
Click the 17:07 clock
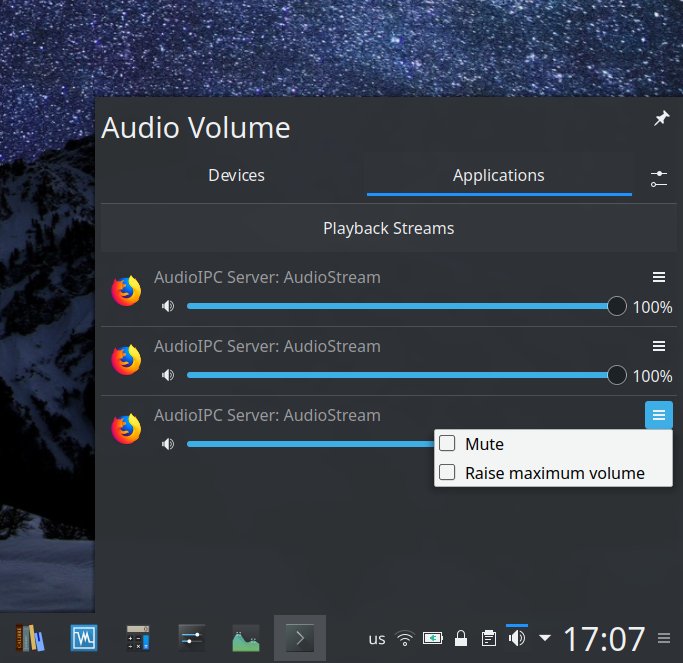(604, 639)
